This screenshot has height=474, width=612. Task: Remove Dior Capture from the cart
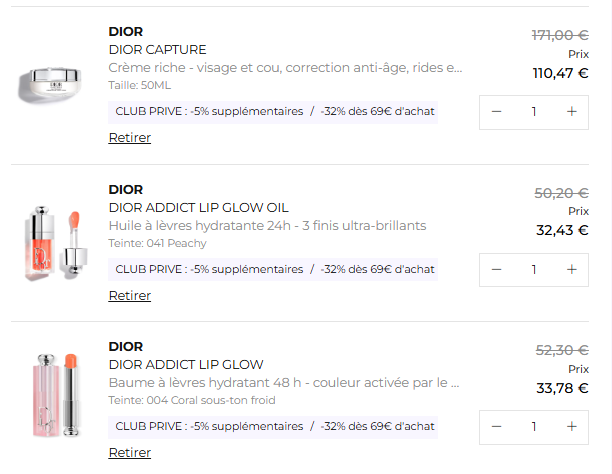click(x=129, y=138)
